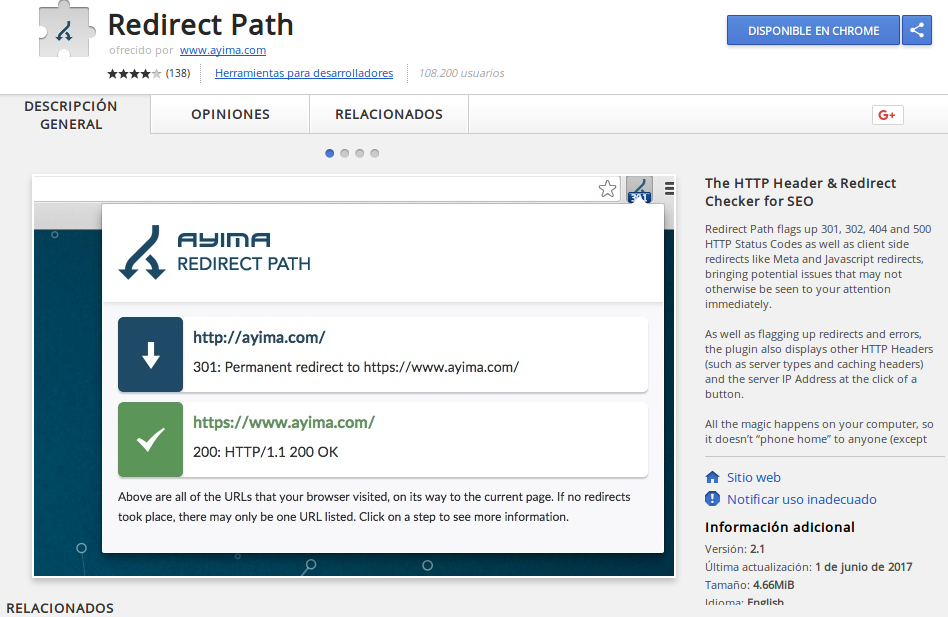Image resolution: width=948 pixels, height=617 pixels.
Task: Select the first carousel dot
Action: click(330, 153)
